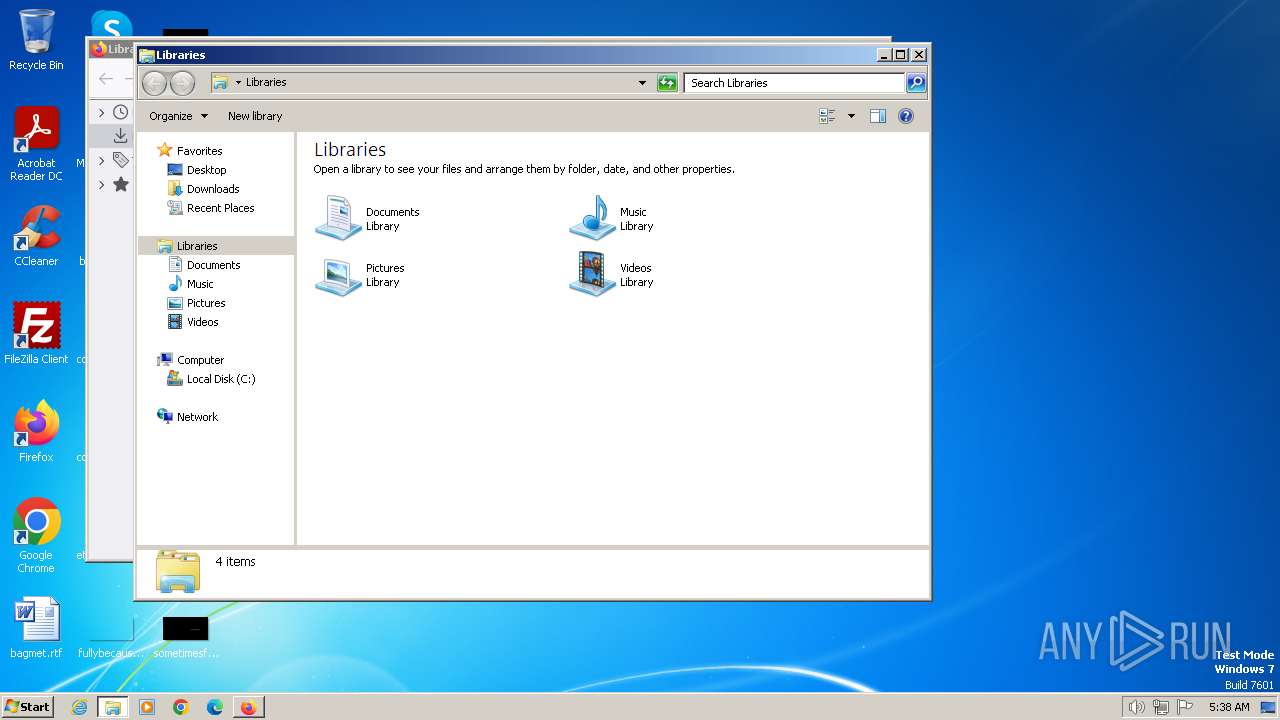
Task: Click Windows Explorer taskbar button
Action: [x=113, y=707]
